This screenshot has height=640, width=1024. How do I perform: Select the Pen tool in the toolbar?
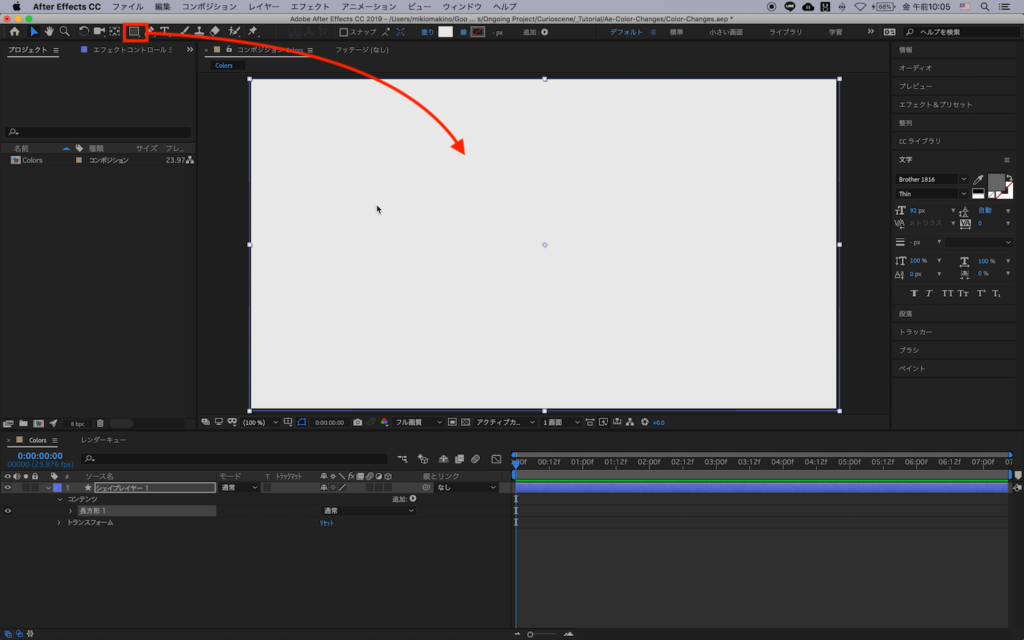pos(152,31)
